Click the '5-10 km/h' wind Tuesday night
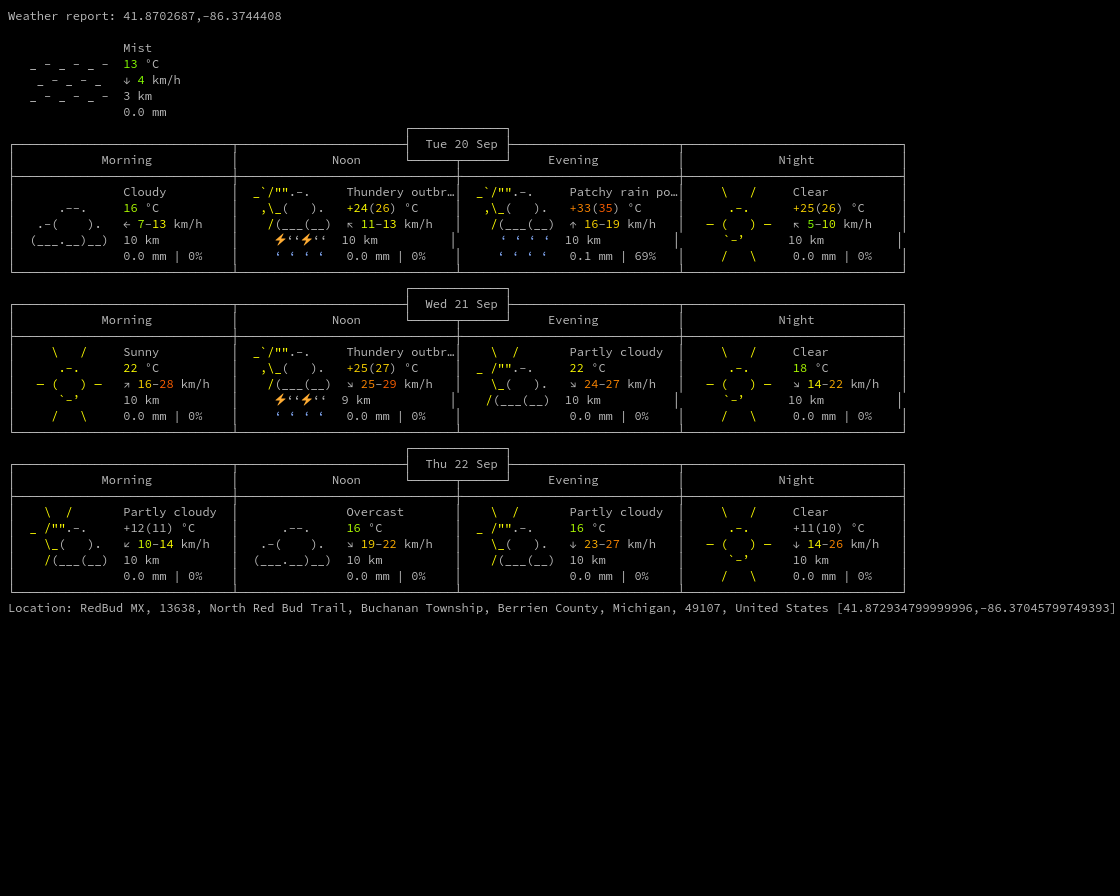The image size is (1120, 896). point(832,224)
